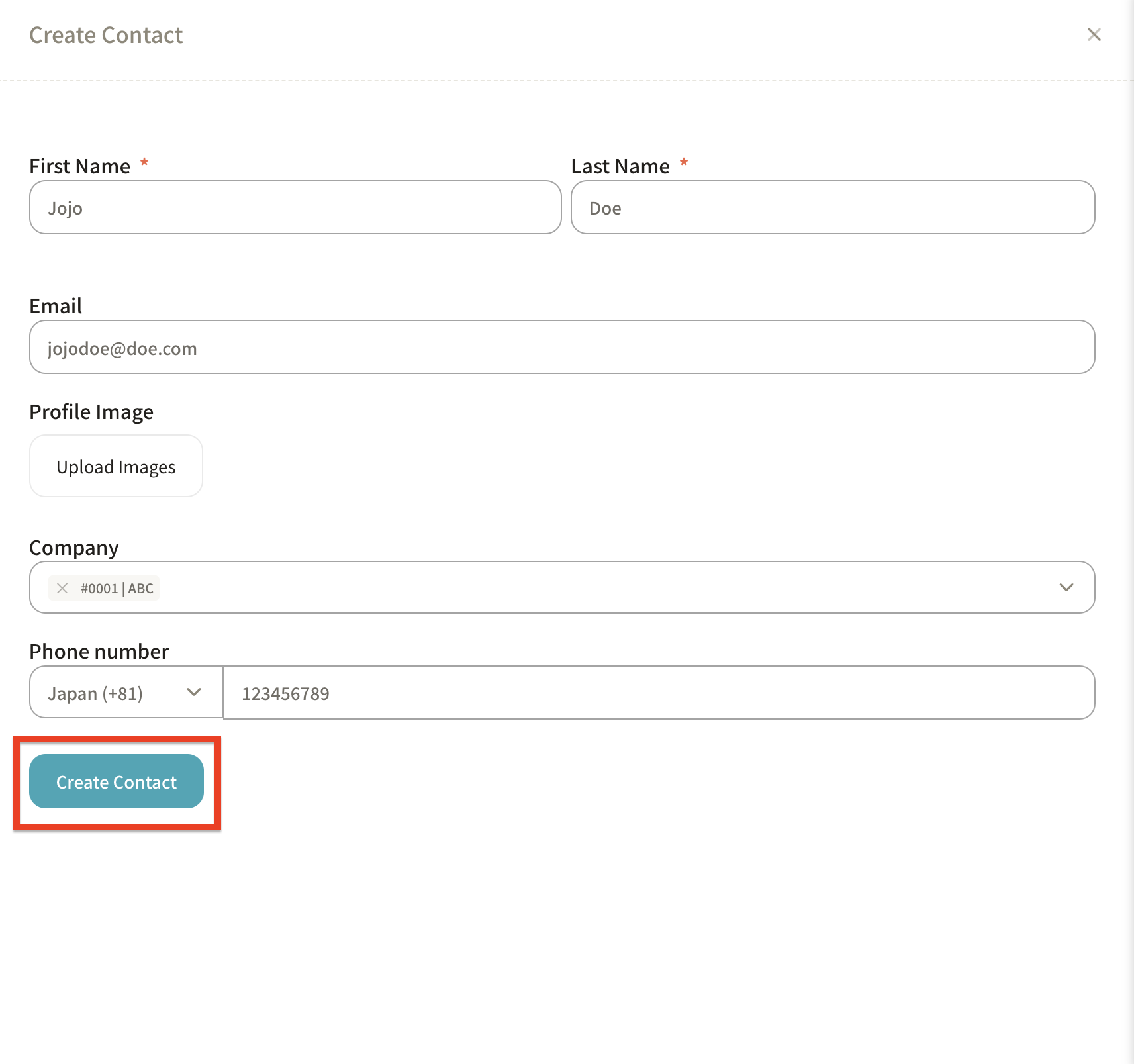Click the Company label text
1134x1064 pixels.
[74, 548]
